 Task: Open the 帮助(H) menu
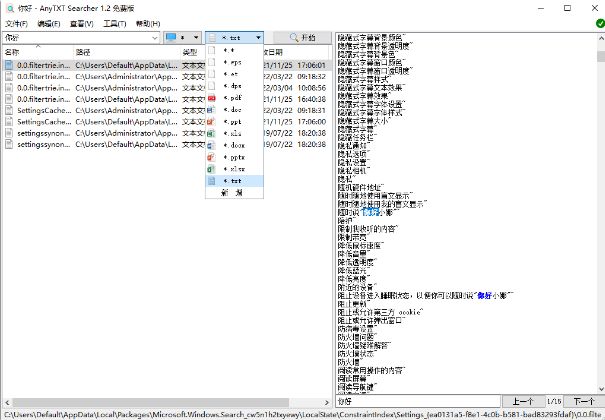[148, 24]
